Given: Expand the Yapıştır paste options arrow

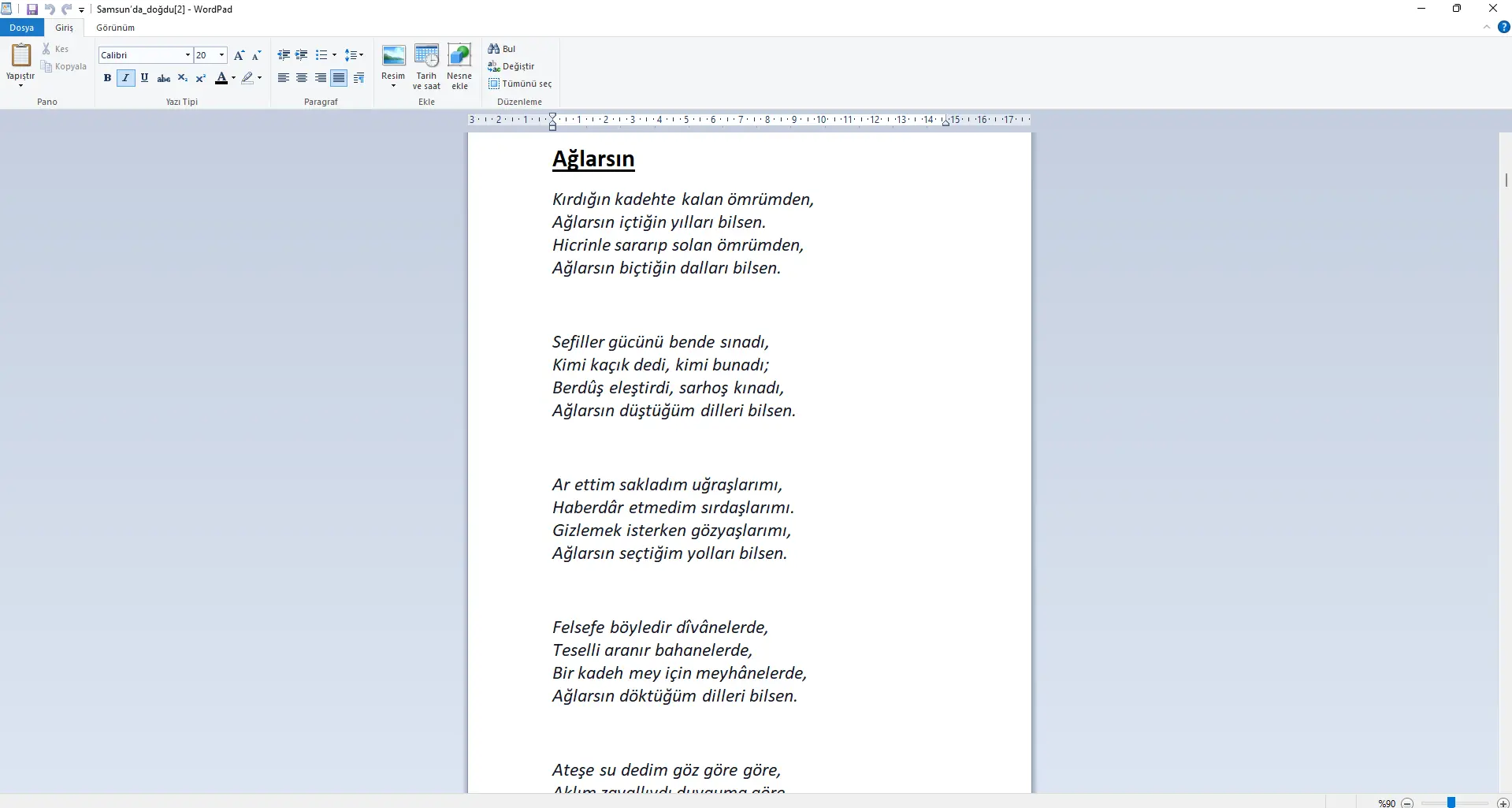Looking at the screenshot, I should [x=20, y=84].
